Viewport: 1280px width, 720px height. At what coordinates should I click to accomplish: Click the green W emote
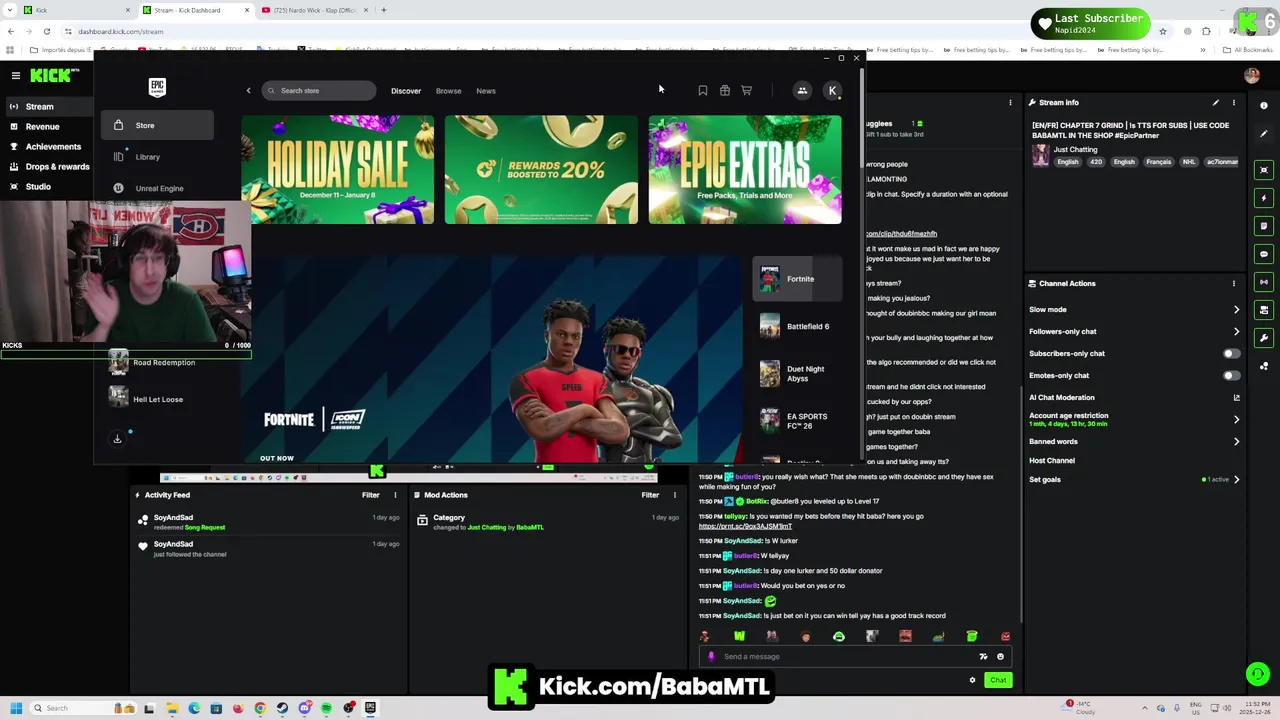[x=739, y=636]
